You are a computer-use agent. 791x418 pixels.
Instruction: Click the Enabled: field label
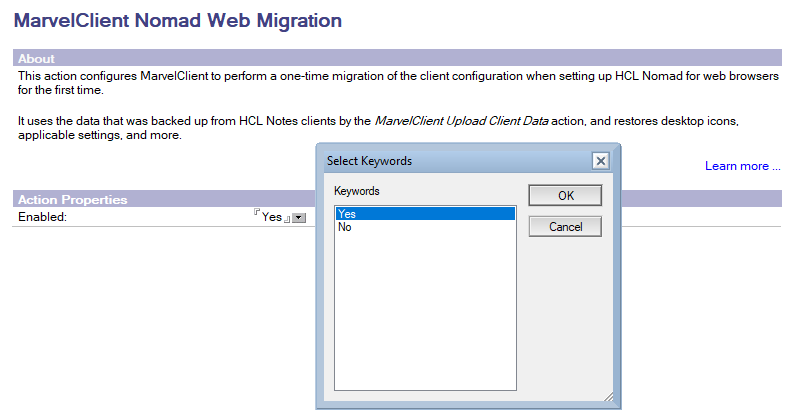point(42,217)
